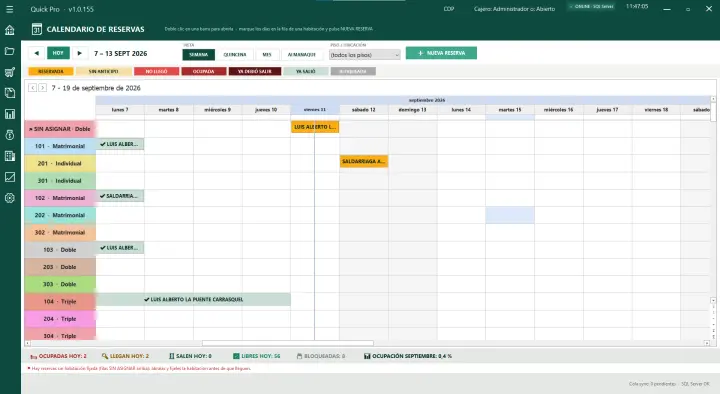Open the line graph sidebar icon
The height and width of the screenshot is (394, 720).
pos(10,177)
